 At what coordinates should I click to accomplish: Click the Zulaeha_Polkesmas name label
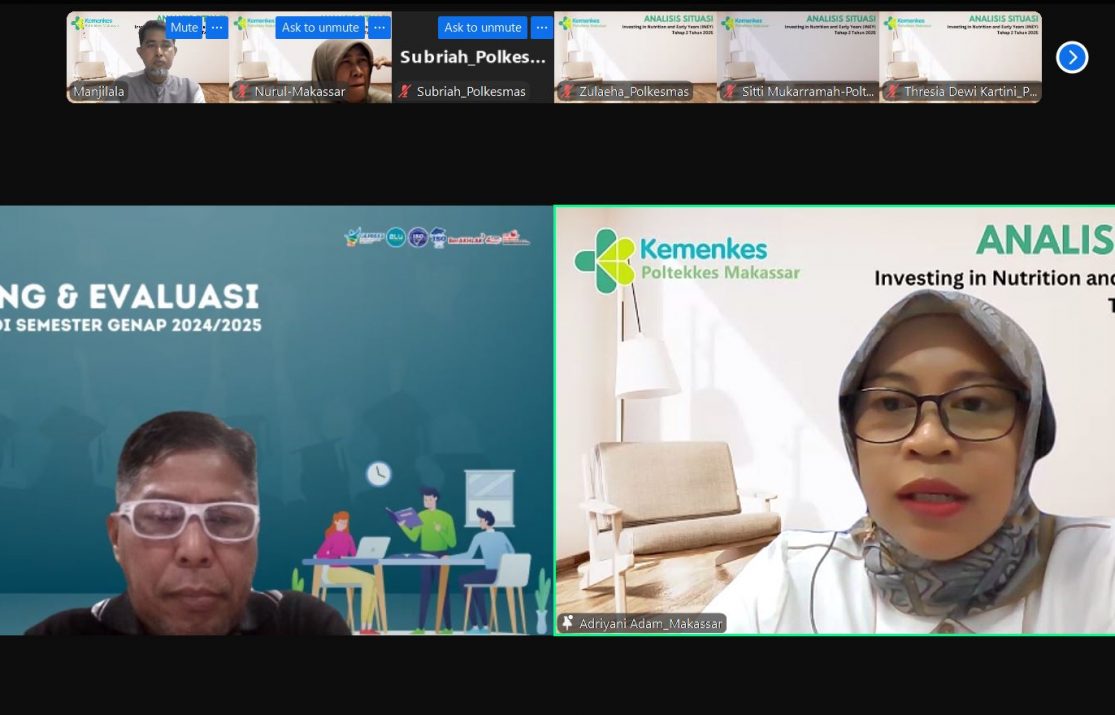(x=634, y=91)
